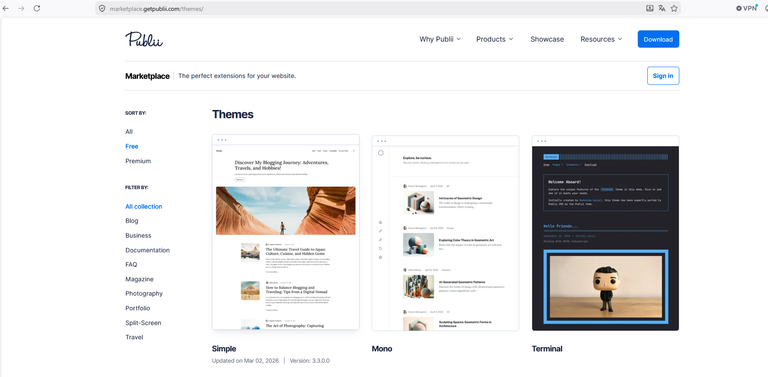
Task: Sort themes by Premium
Action: coord(138,161)
